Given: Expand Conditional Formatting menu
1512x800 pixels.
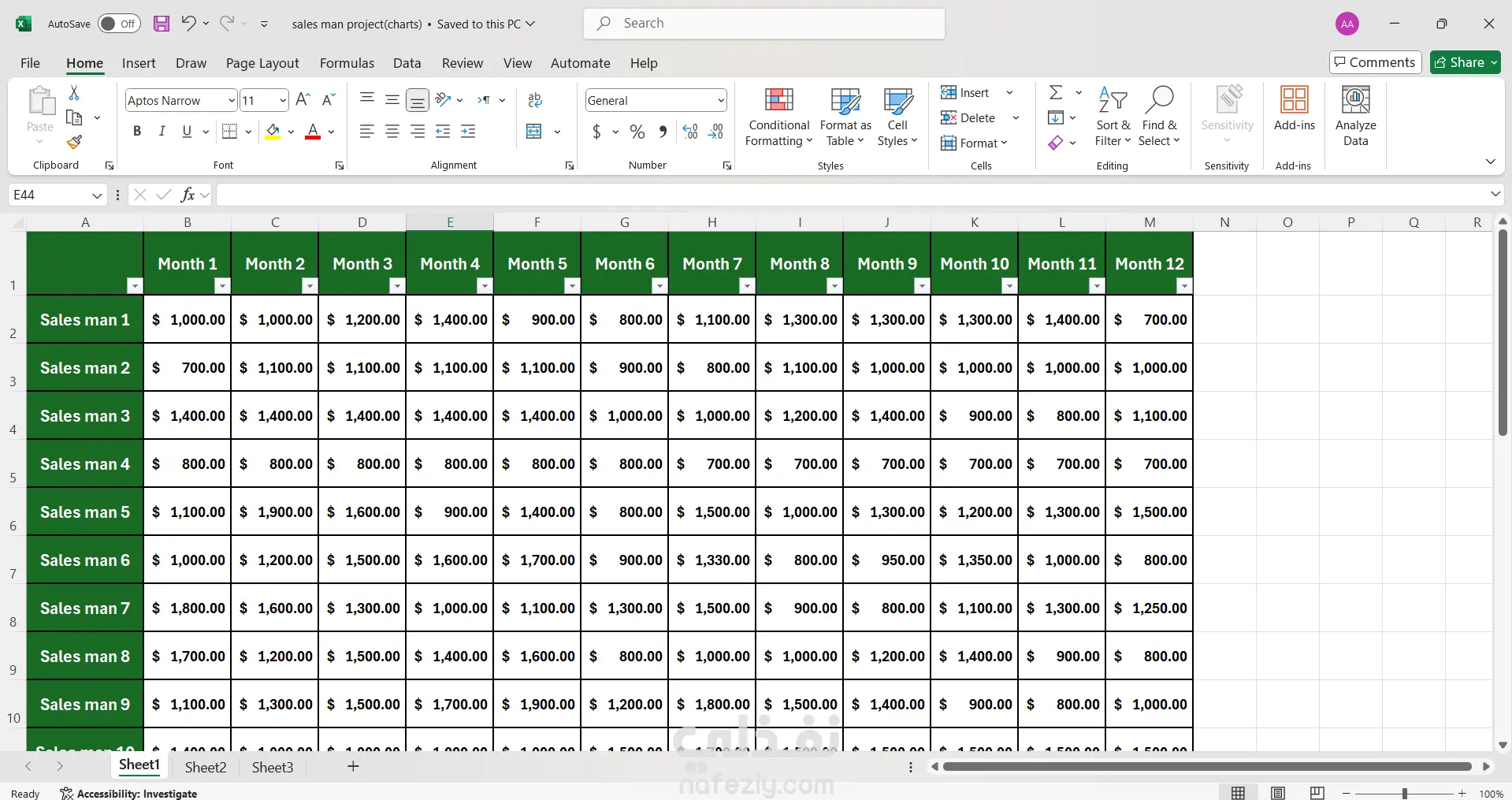Looking at the screenshot, I should coord(778,117).
